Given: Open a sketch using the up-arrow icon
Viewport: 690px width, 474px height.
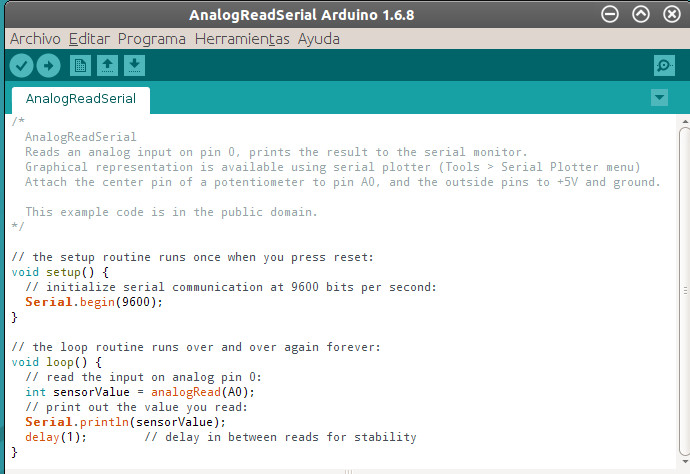Looking at the screenshot, I should (x=107, y=66).
